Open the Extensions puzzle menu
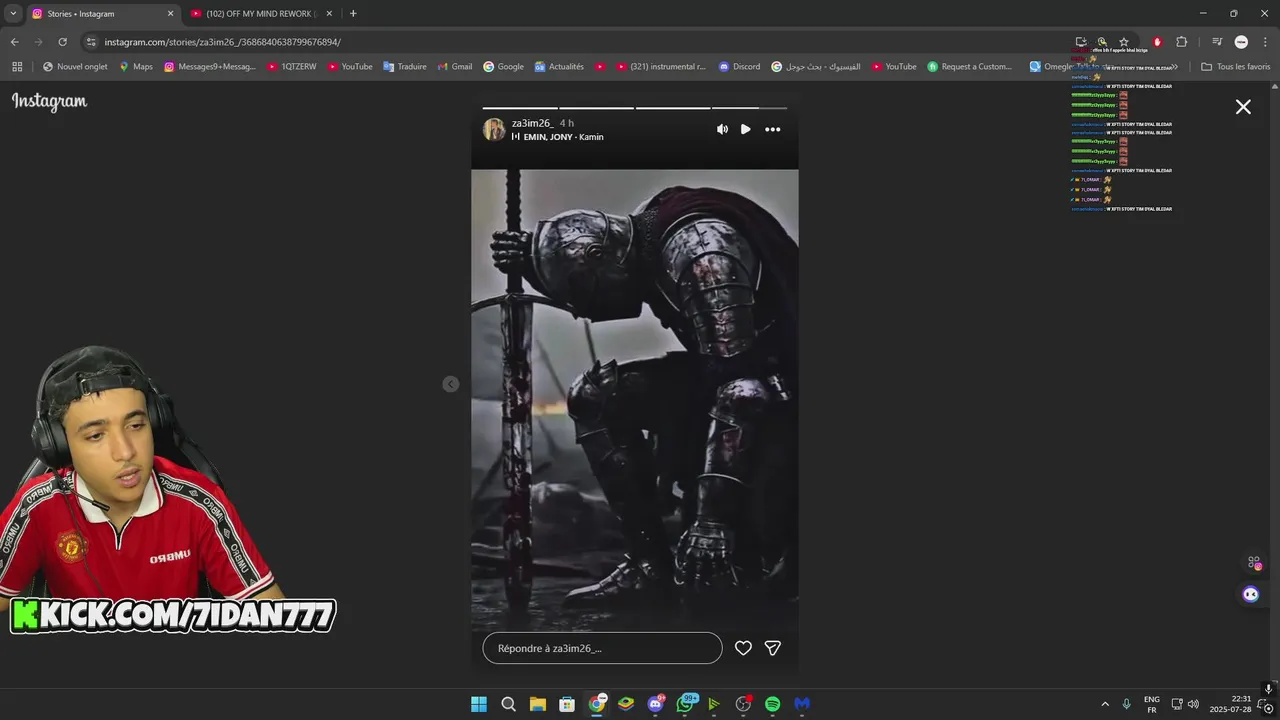 1181,42
